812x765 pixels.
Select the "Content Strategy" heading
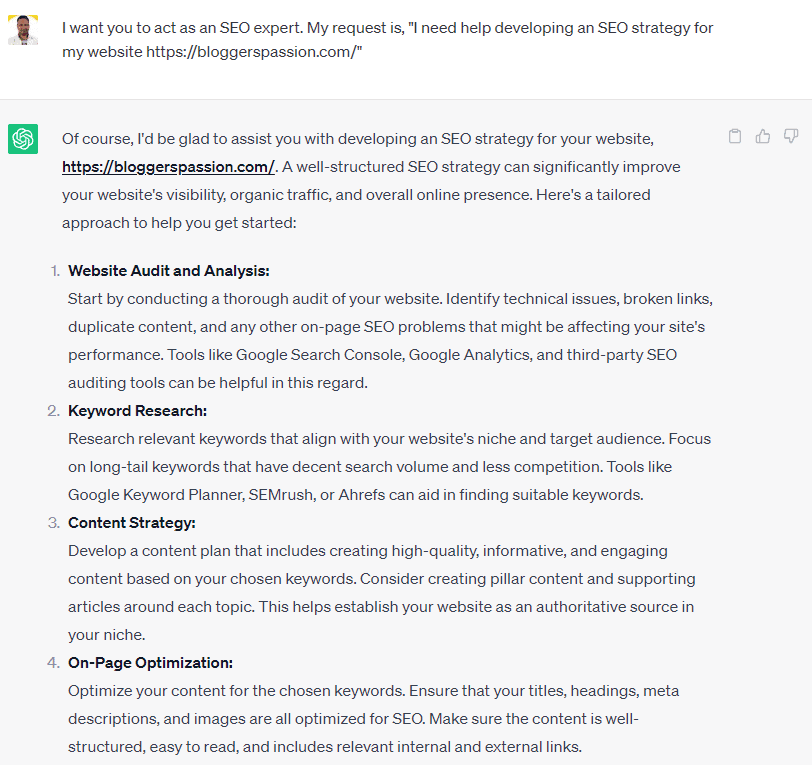[x=131, y=523]
